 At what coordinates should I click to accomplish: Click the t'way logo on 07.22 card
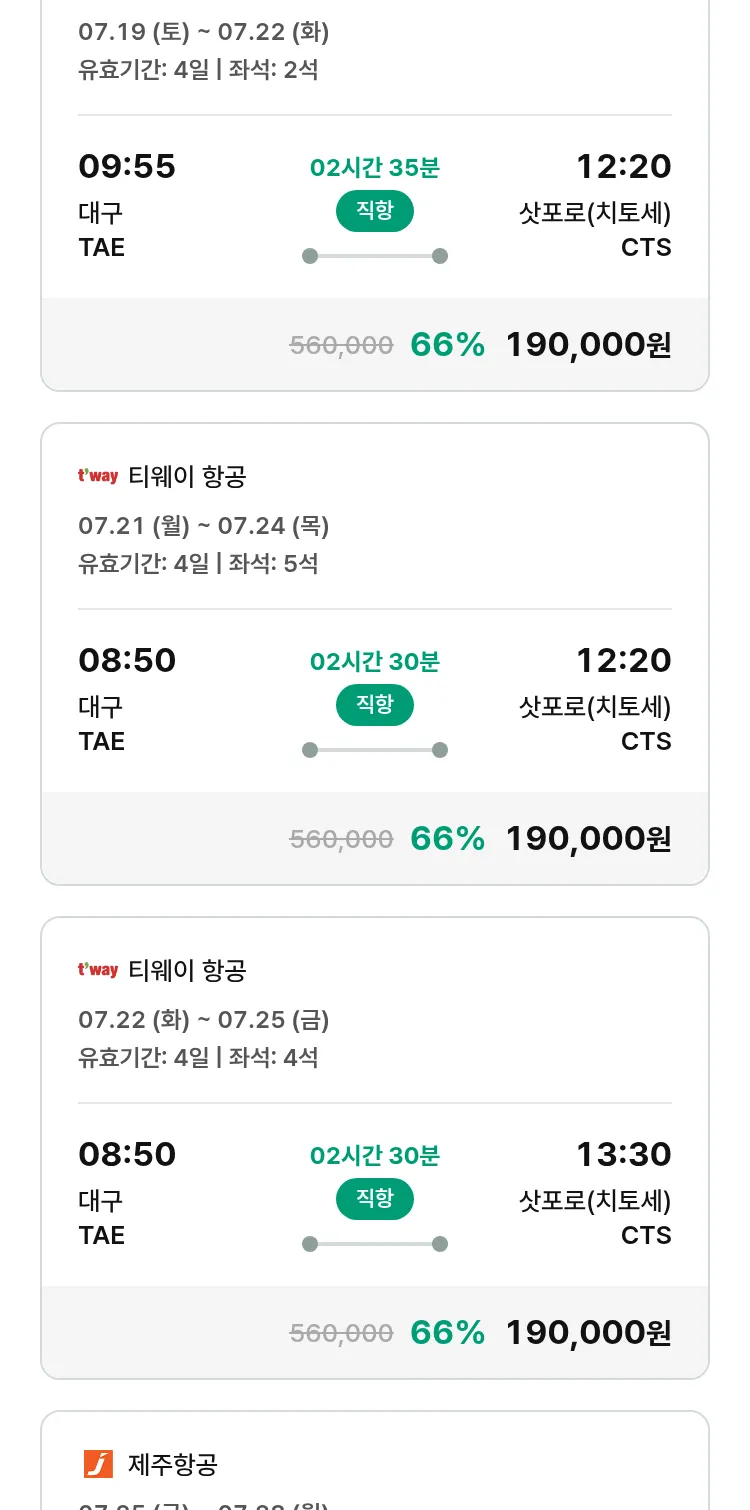(98, 970)
